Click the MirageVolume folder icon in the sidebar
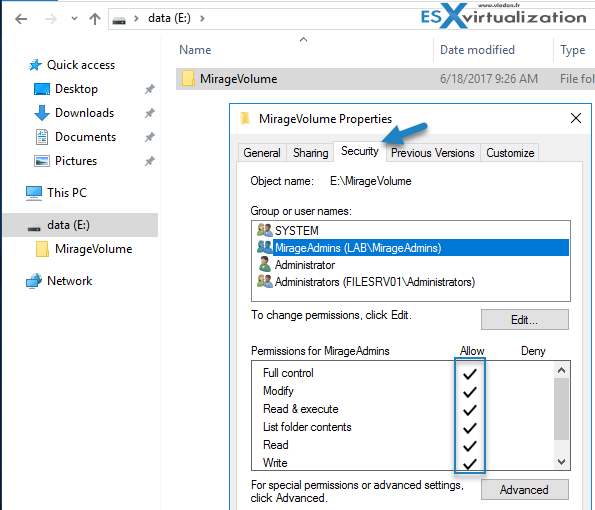The width and height of the screenshot is (595, 510). point(42,249)
